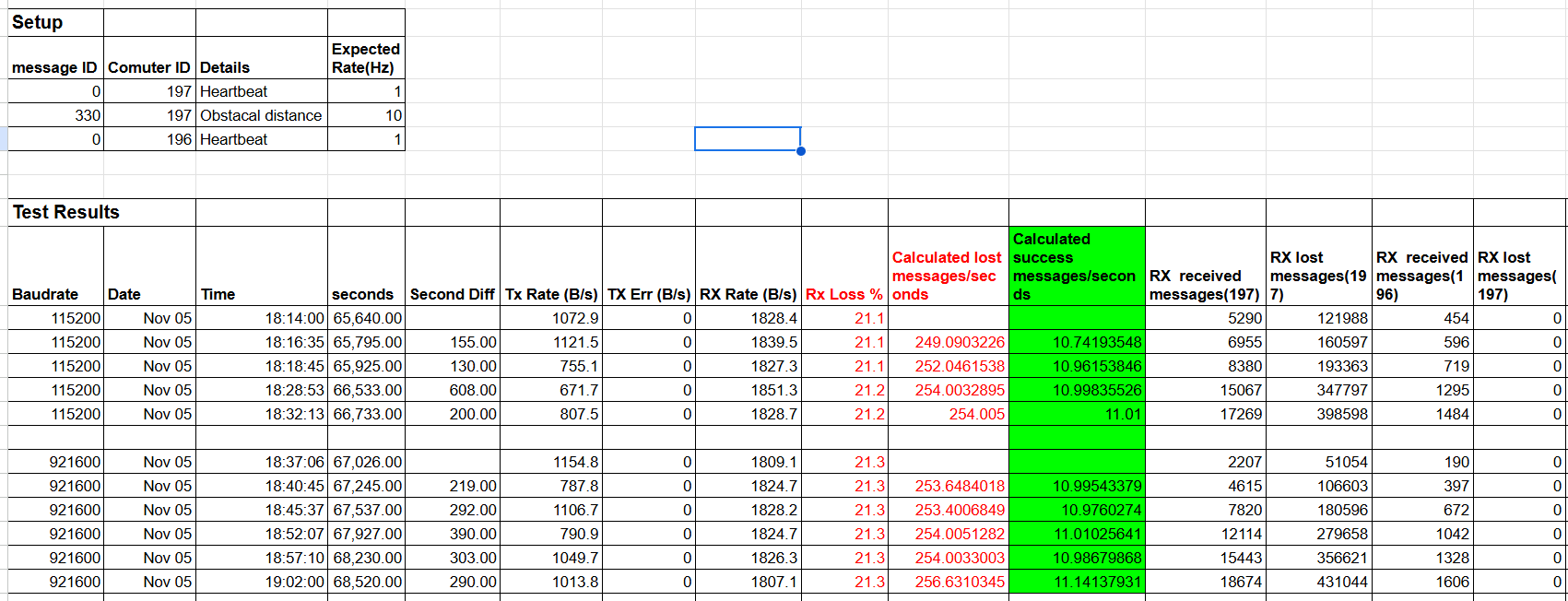Image resolution: width=1568 pixels, height=601 pixels.
Task: Select the "message ID" header cell
Action: [x=54, y=67]
